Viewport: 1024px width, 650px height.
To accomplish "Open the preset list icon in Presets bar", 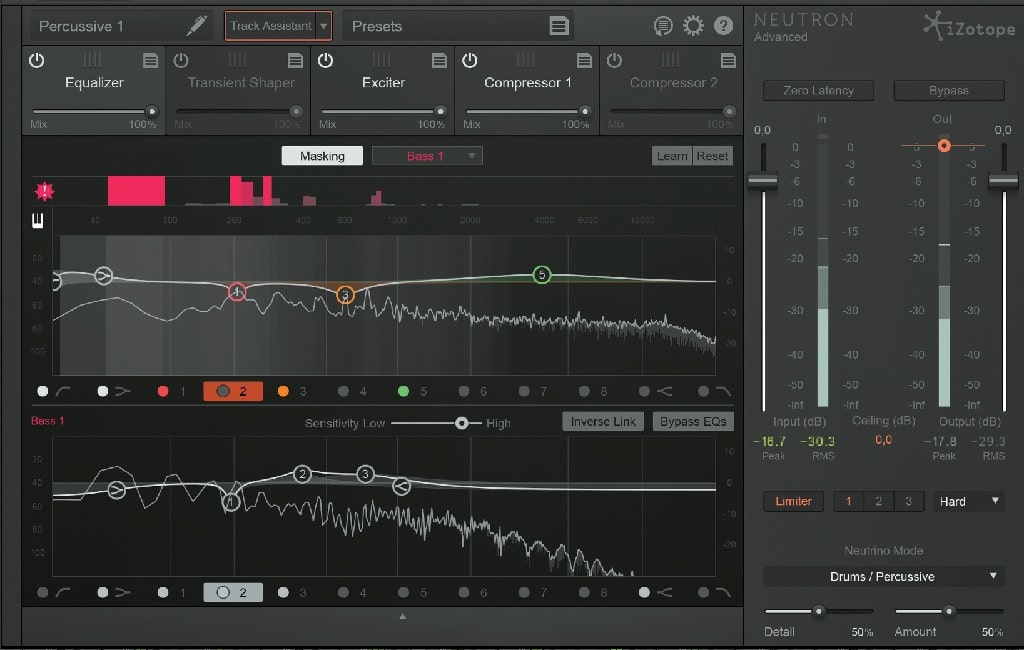I will [x=558, y=26].
